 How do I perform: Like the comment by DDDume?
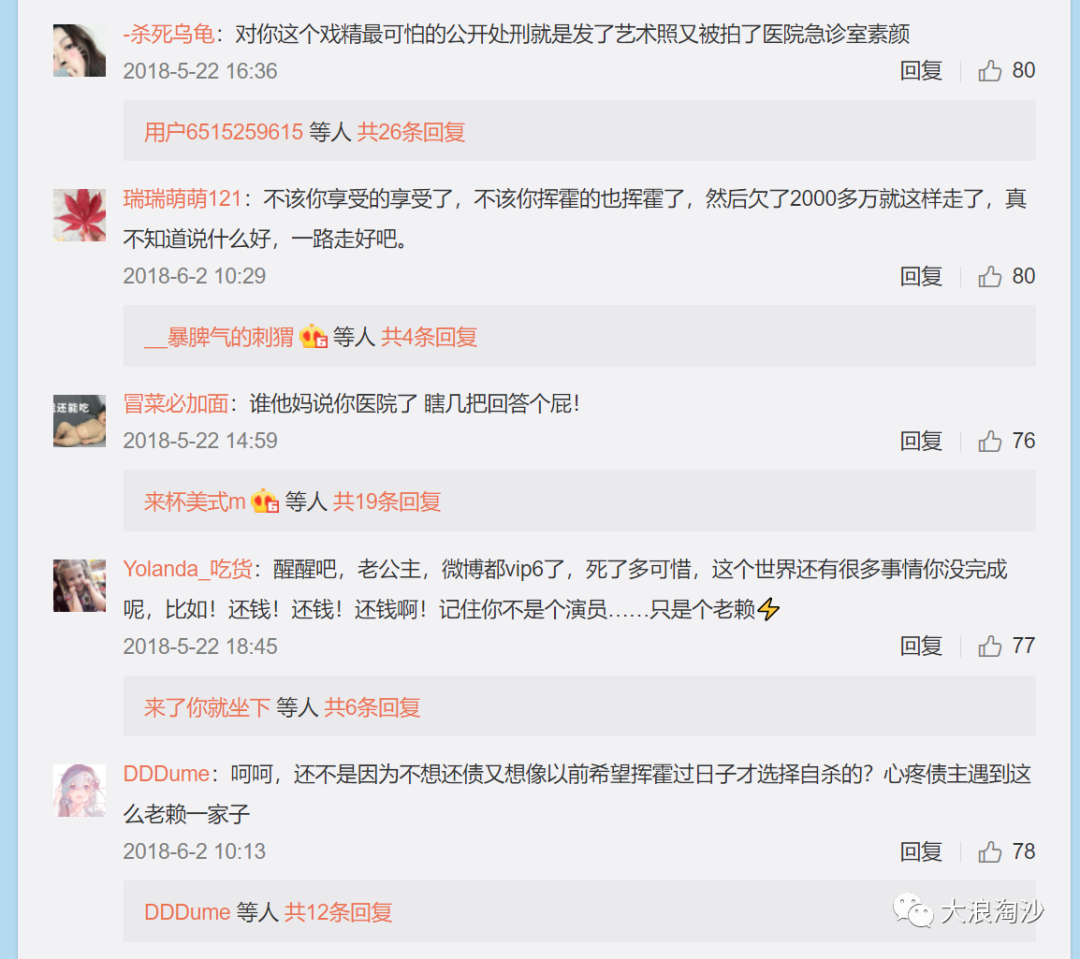coord(990,852)
